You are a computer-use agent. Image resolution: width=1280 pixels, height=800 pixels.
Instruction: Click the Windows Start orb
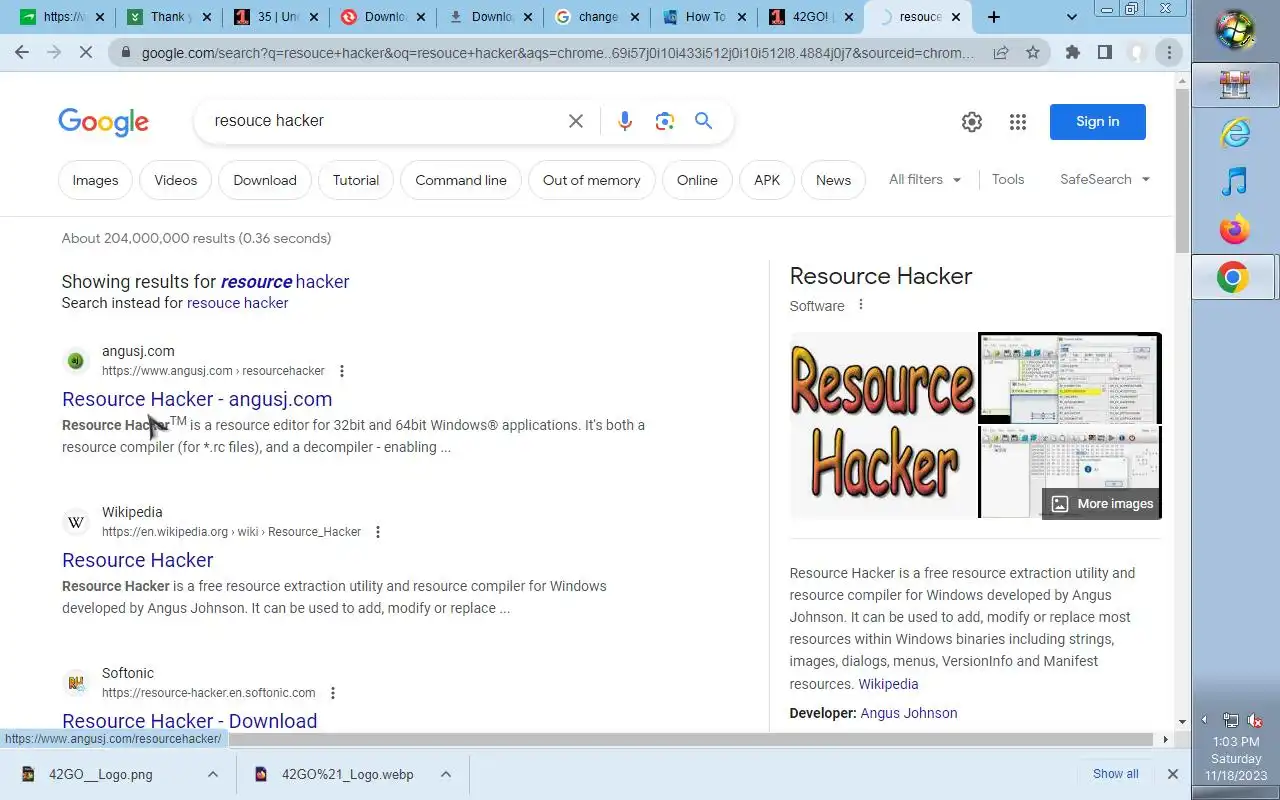[1236, 30]
